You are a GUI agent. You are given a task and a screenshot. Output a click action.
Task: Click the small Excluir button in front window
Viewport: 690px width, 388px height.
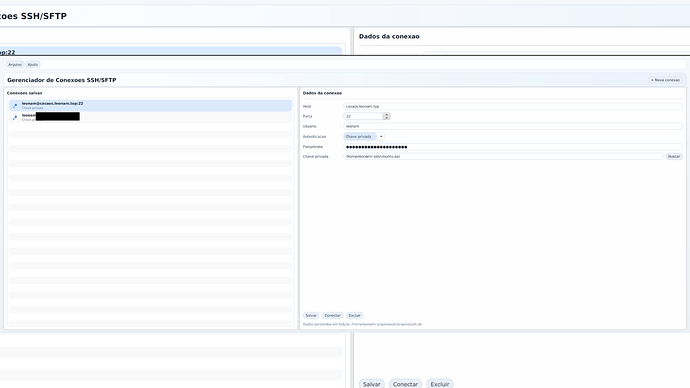click(355, 315)
